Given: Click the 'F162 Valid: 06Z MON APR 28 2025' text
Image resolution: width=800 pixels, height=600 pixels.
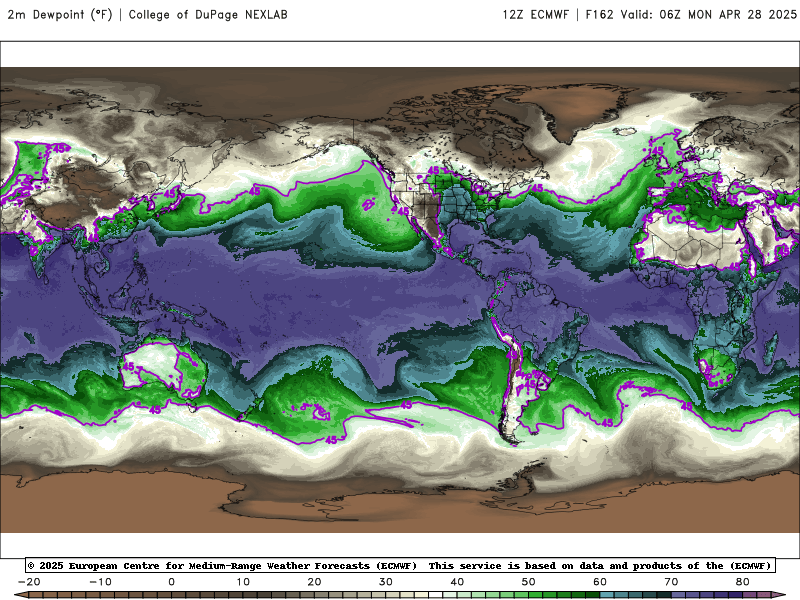Looking at the screenshot, I should coord(691,14).
